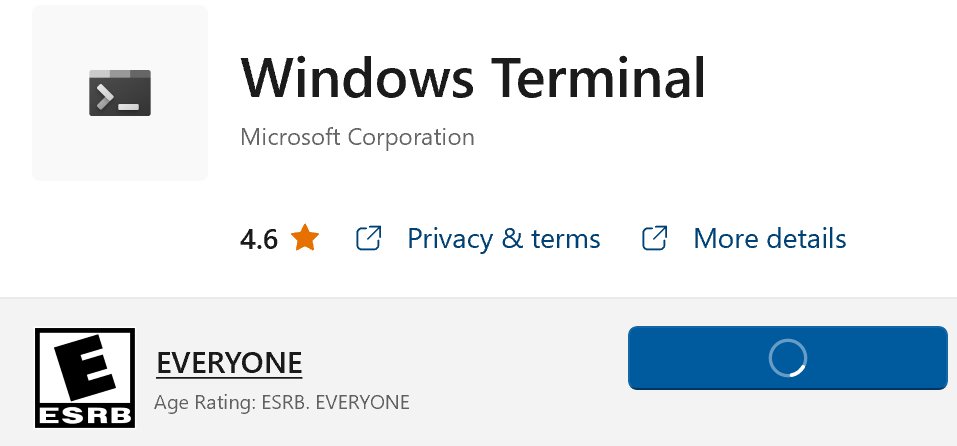The width and height of the screenshot is (957, 446).
Task: Click the orange star rating icon
Action: (x=305, y=239)
